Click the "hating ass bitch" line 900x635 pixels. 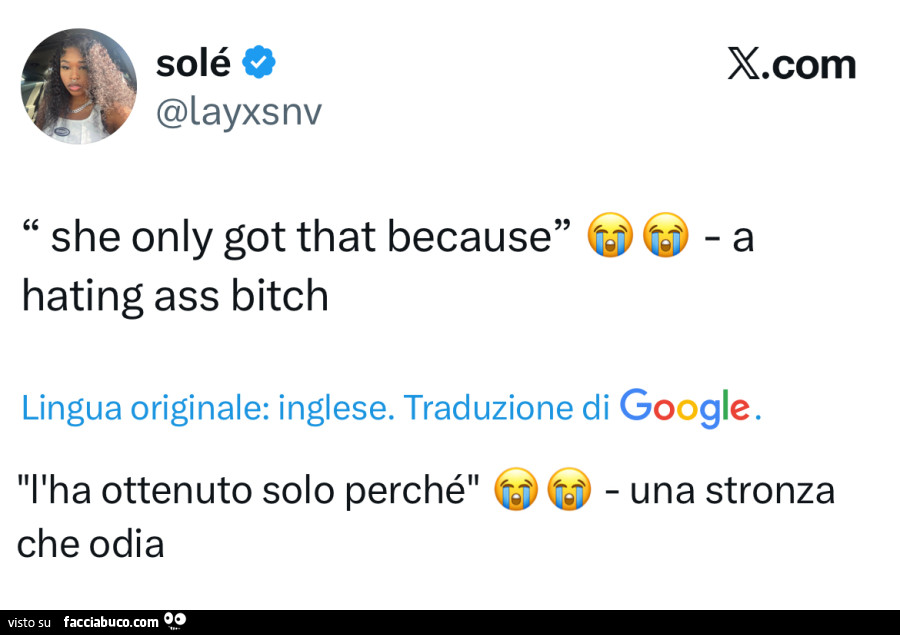pyautogui.click(x=175, y=296)
